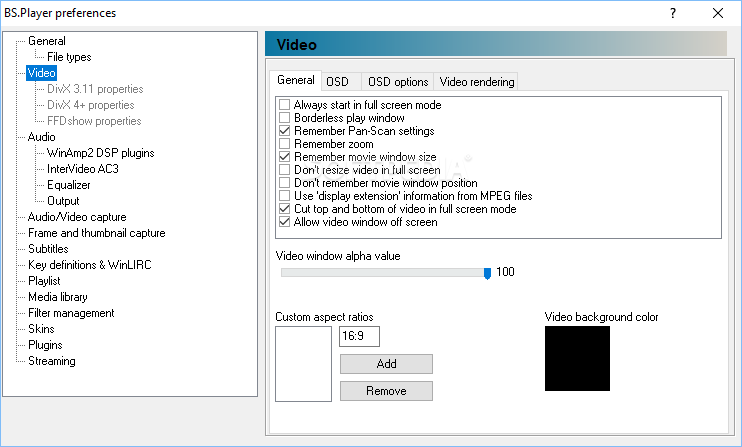Uncheck Cut top and bottom of video
This screenshot has height=447, width=742.
284,209
